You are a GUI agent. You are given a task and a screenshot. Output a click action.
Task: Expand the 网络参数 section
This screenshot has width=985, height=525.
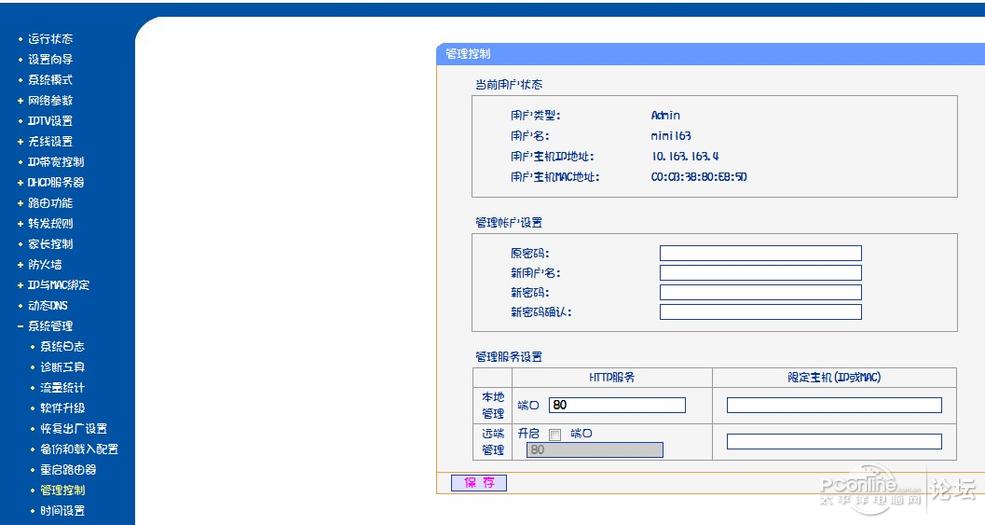point(50,100)
